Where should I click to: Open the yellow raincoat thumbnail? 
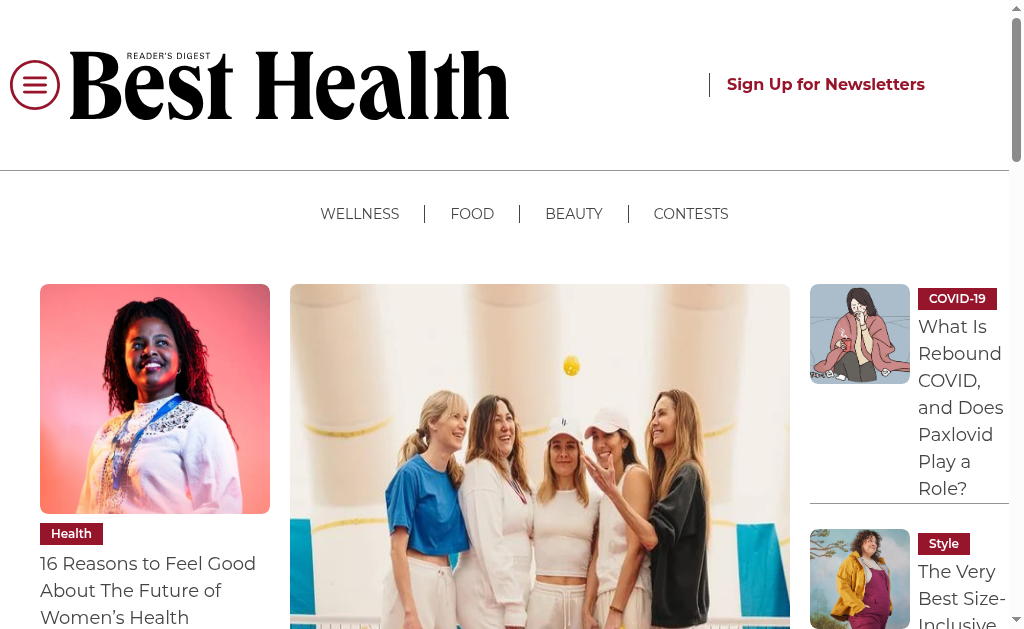point(859,579)
